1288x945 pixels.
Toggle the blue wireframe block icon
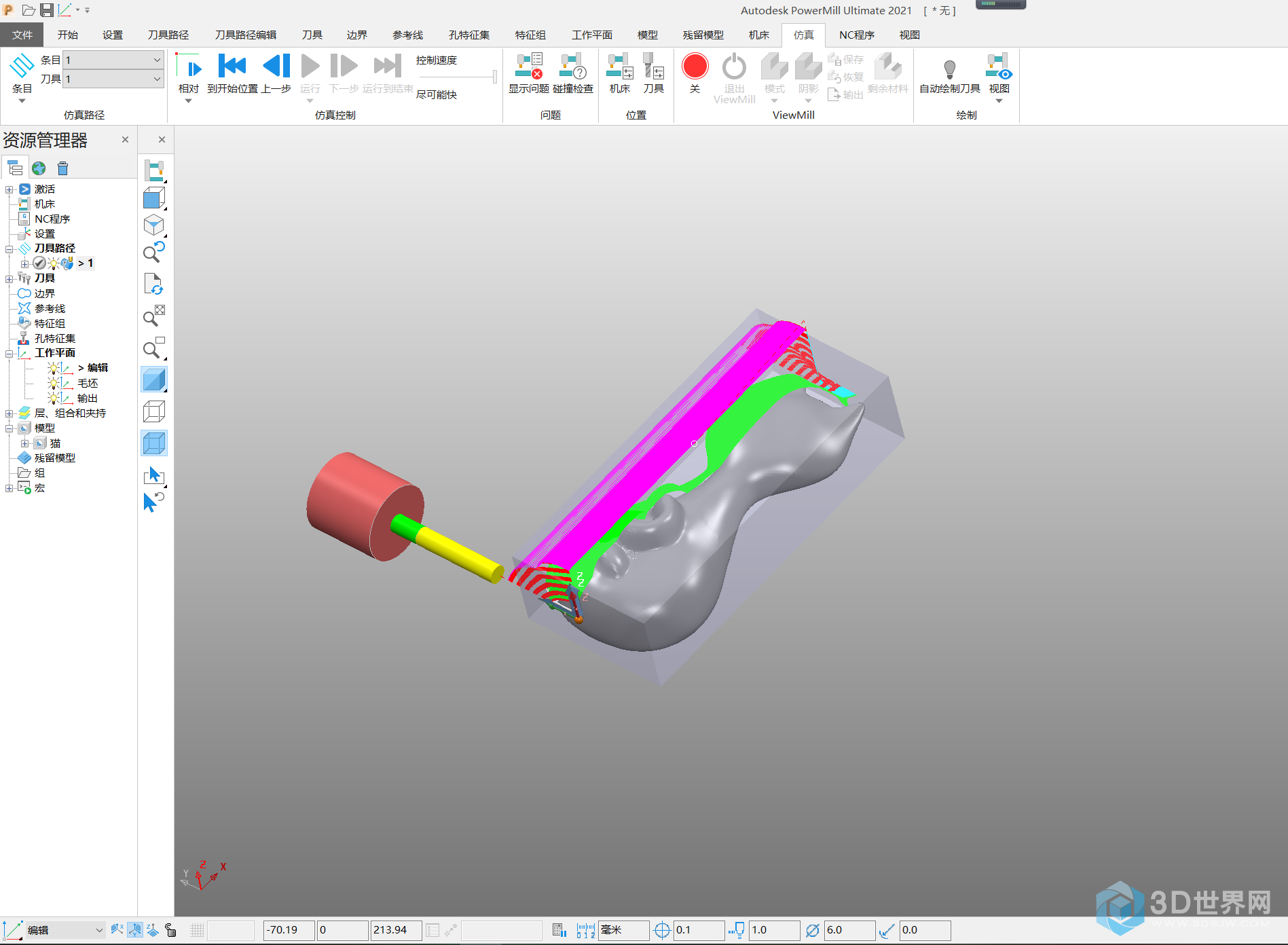(x=154, y=443)
